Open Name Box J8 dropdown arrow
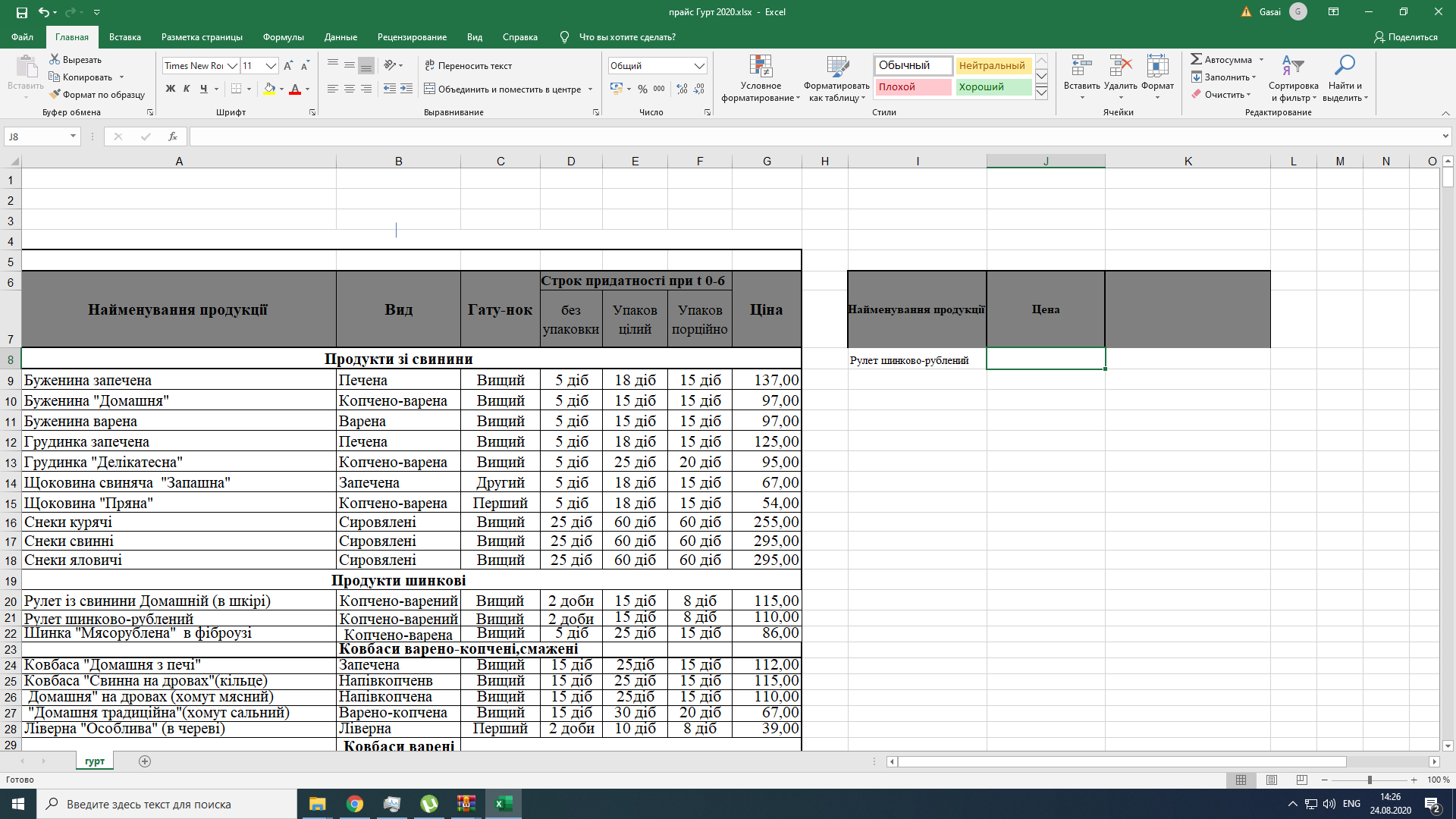The width and height of the screenshot is (1456, 819). pos(73,136)
